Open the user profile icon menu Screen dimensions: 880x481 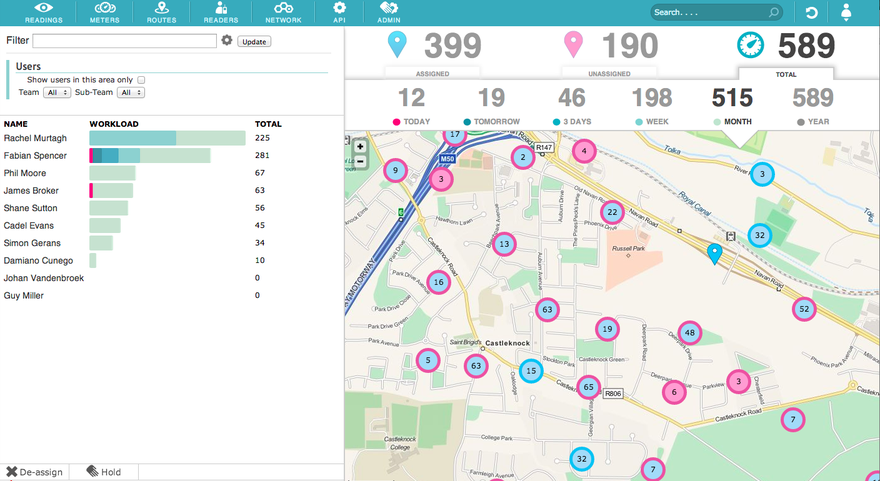click(x=846, y=12)
